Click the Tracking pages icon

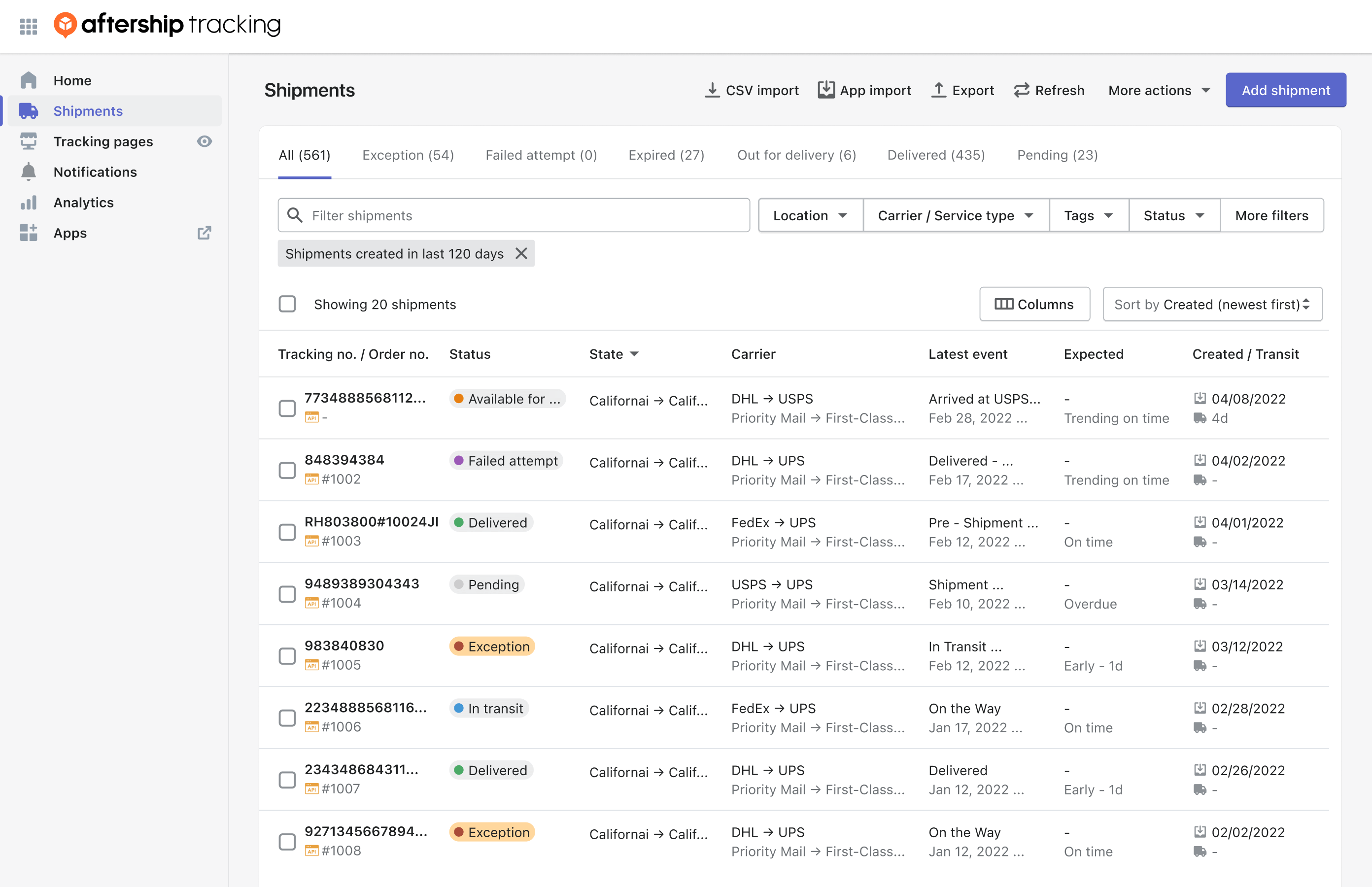tap(28, 141)
